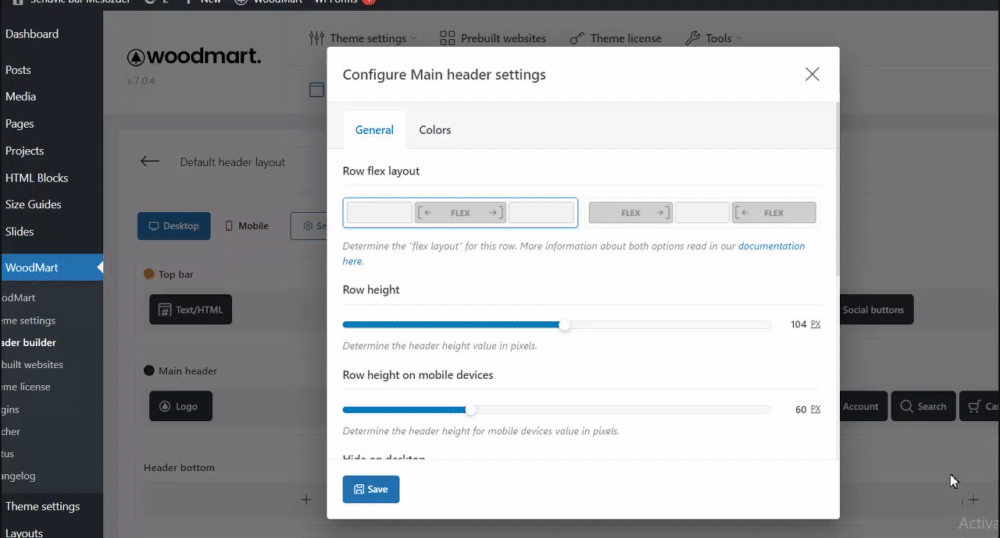Click the 104 row height value
This screenshot has height=538, width=1000.
(798, 324)
